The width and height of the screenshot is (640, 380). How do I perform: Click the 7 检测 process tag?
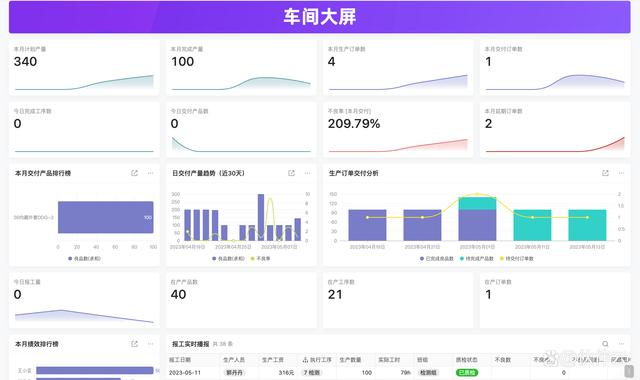312,373
